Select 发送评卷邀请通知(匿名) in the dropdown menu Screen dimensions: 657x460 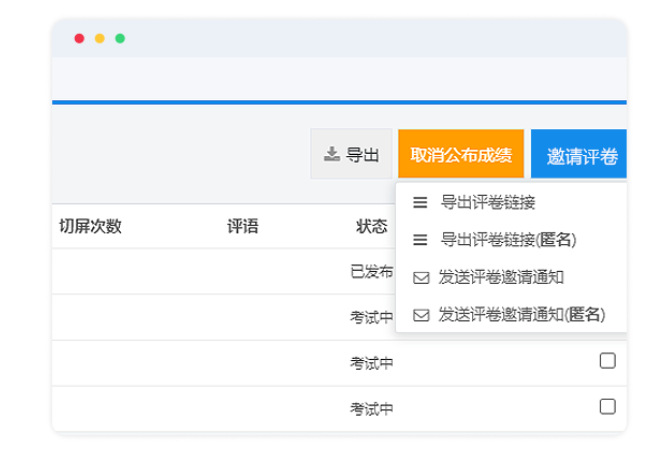522,314
